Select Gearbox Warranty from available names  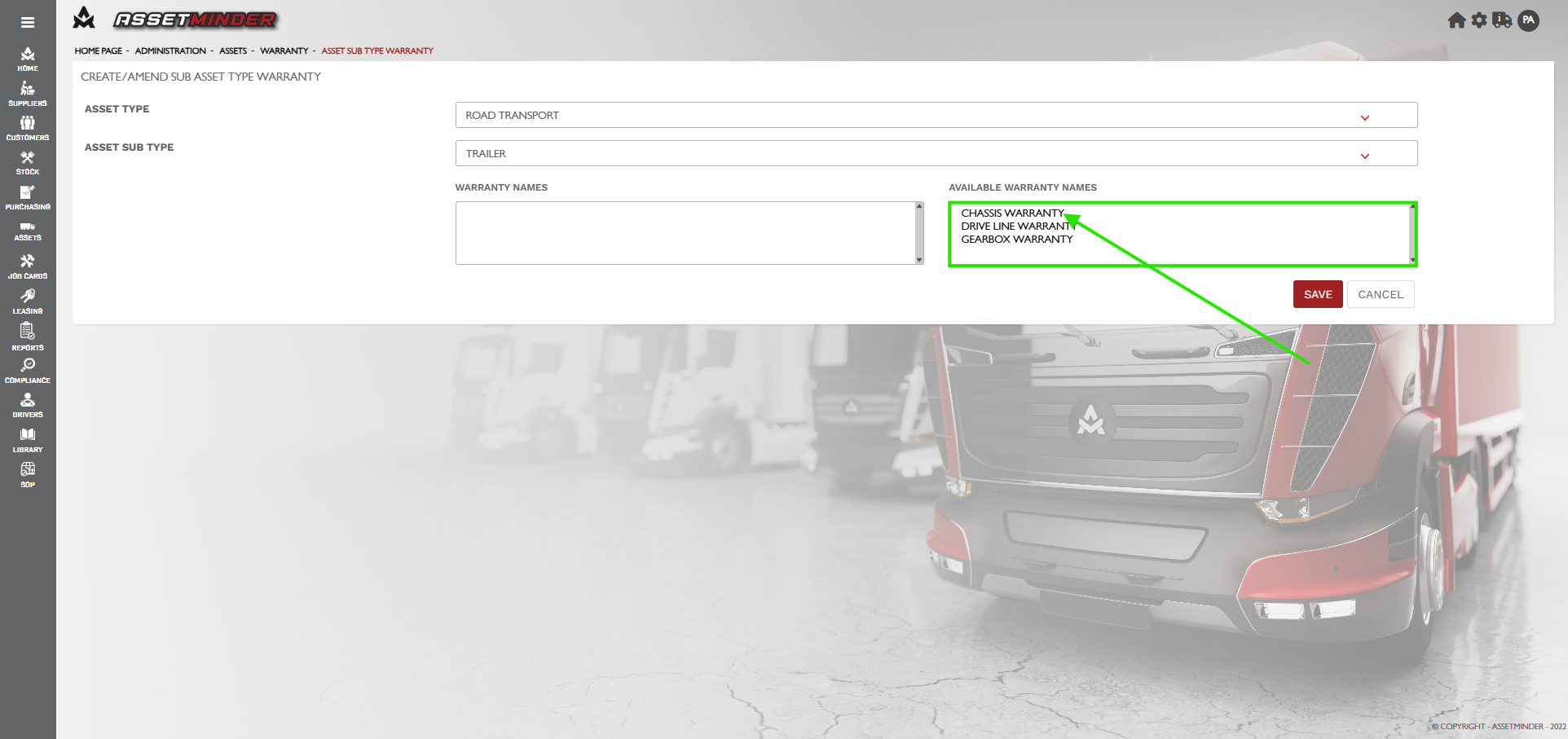1016,240
